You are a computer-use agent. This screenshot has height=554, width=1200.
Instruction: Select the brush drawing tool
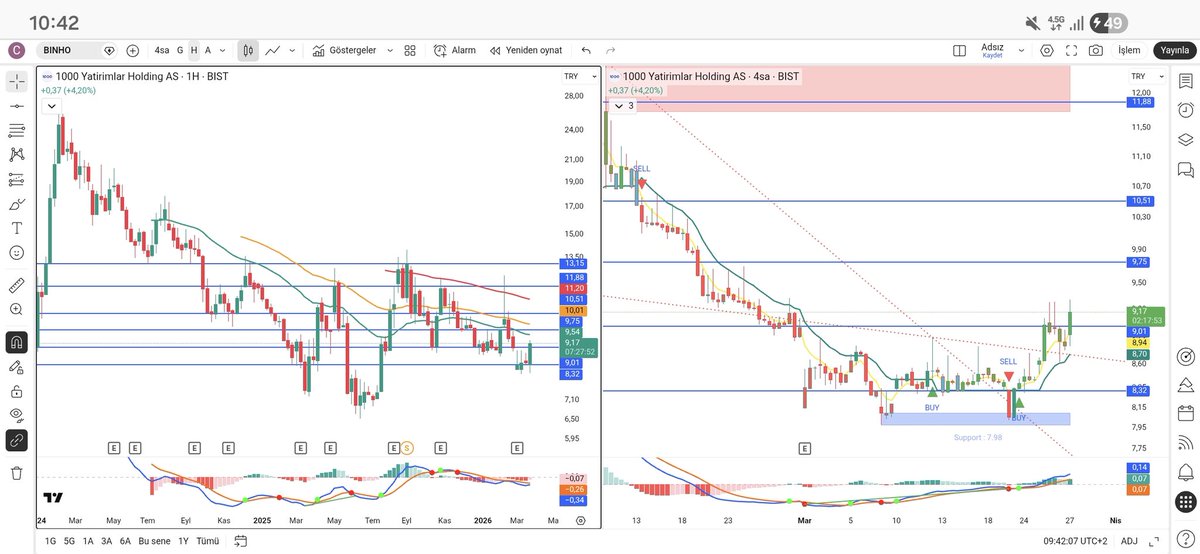pyautogui.click(x=16, y=204)
